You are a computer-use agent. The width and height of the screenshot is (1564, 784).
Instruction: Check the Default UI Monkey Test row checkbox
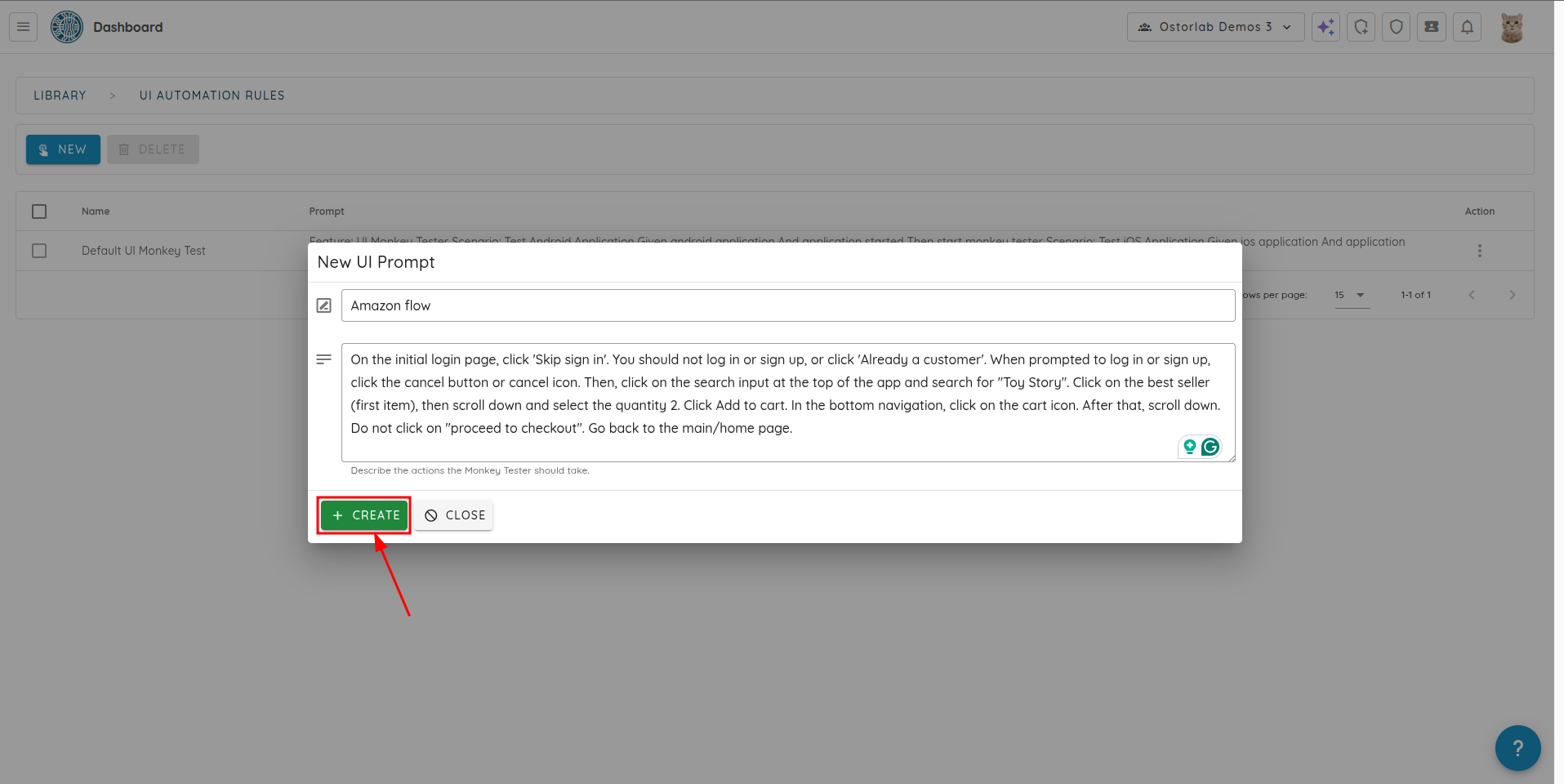click(x=39, y=251)
